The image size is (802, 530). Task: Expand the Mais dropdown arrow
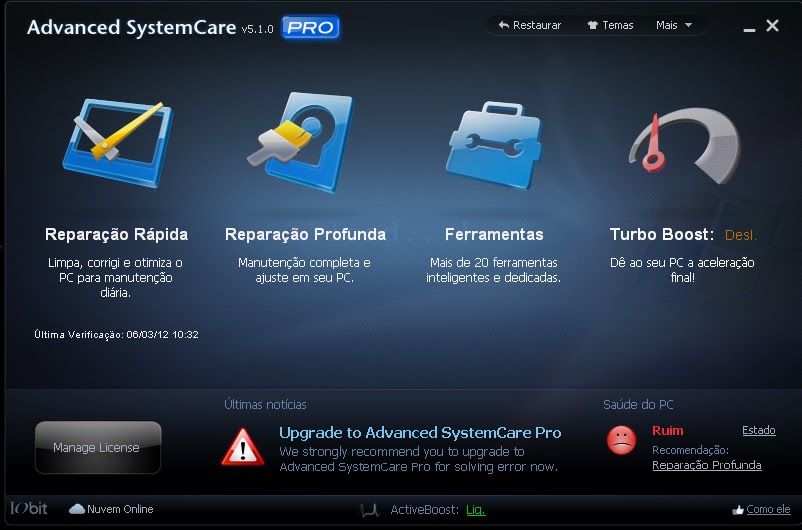click(x=688, y=25)
